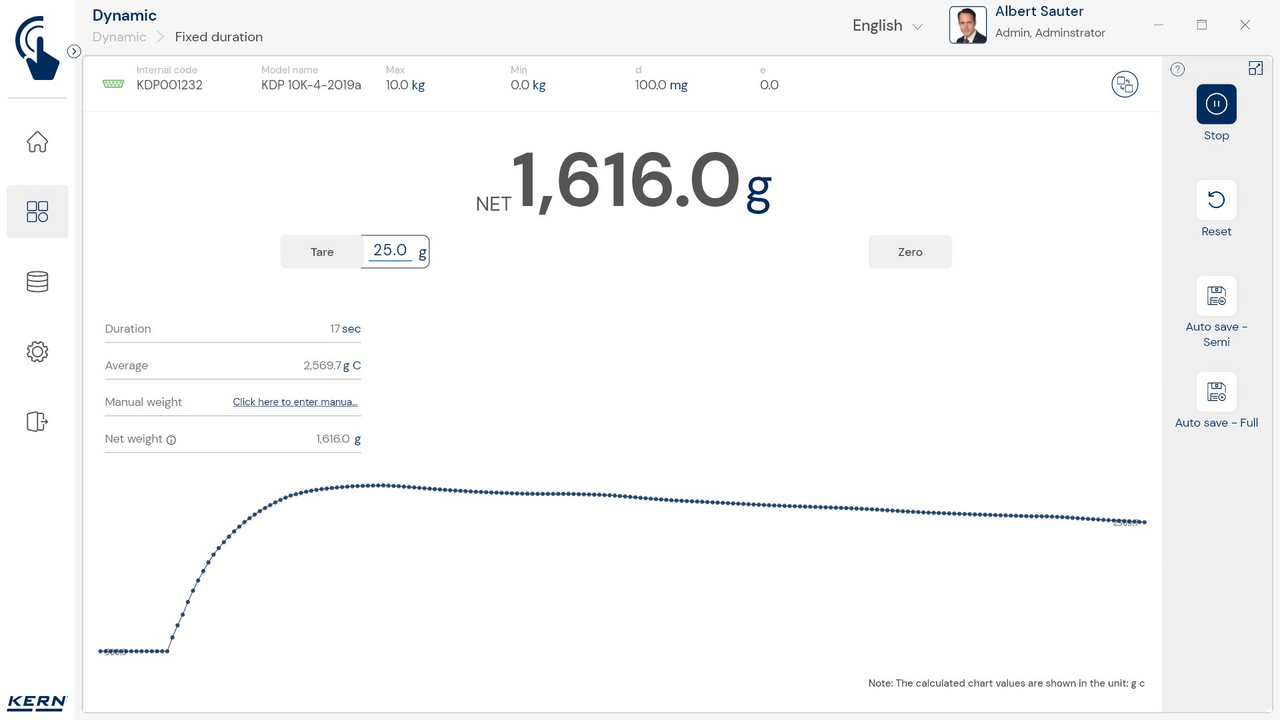Image resolution: width=1280 pixels, height=720 pixels.
Task: Go to Dynamic breadcrumb item
Action: [119, 37]
